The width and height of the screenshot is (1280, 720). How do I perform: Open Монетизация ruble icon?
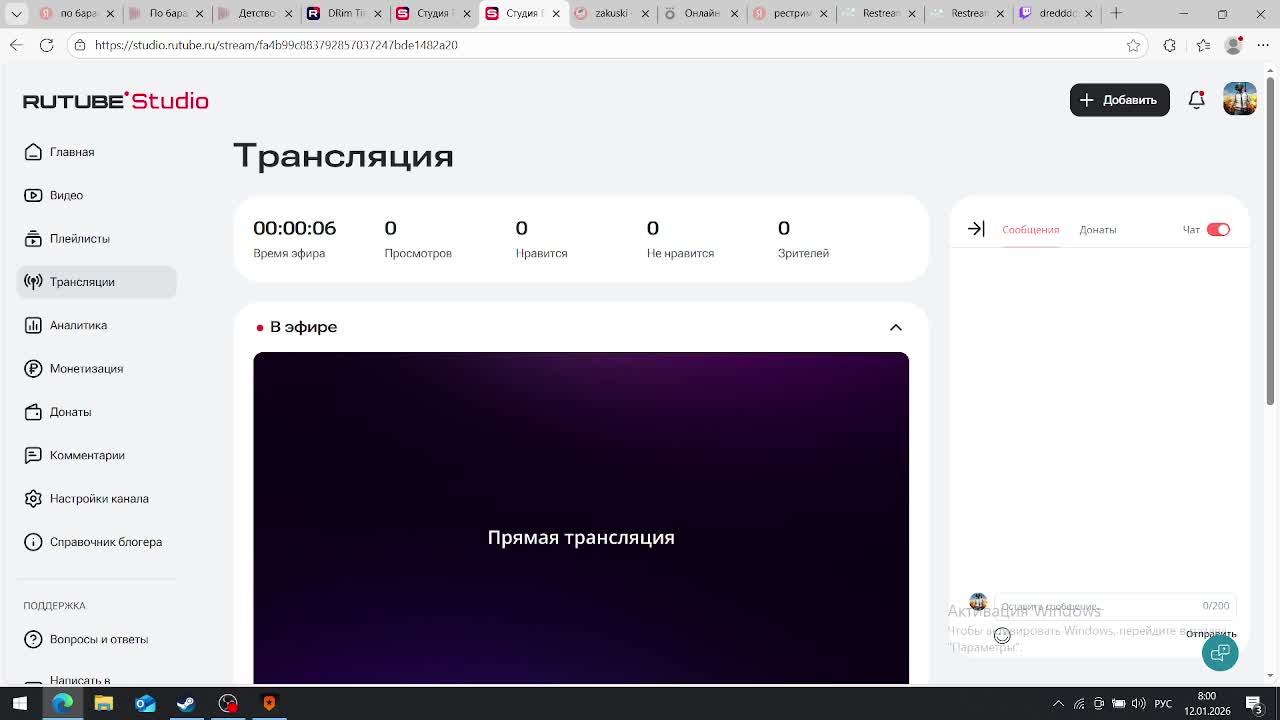33,368
